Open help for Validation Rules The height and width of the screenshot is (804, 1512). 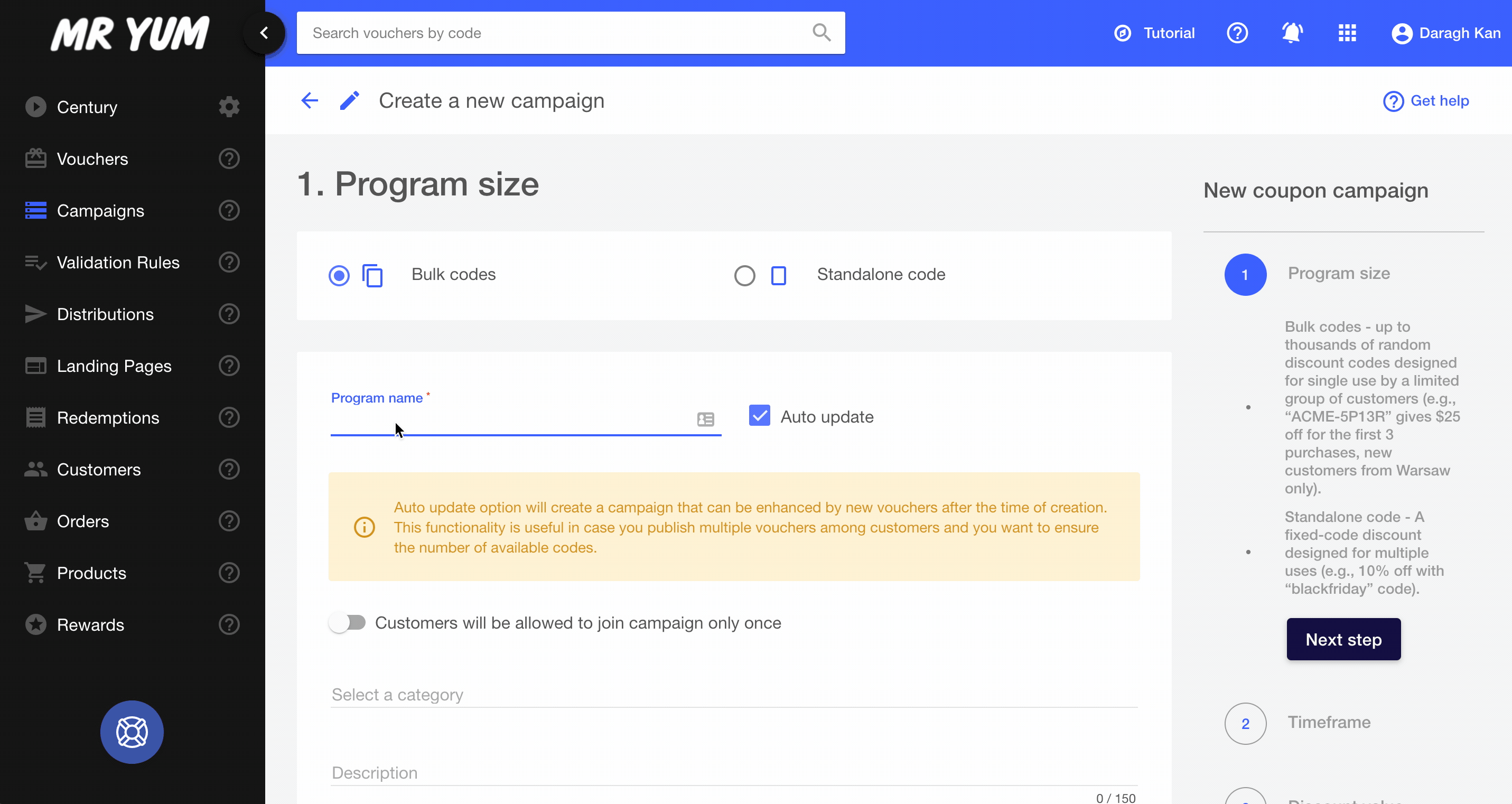pyautogui.click(x=229, y=261)
